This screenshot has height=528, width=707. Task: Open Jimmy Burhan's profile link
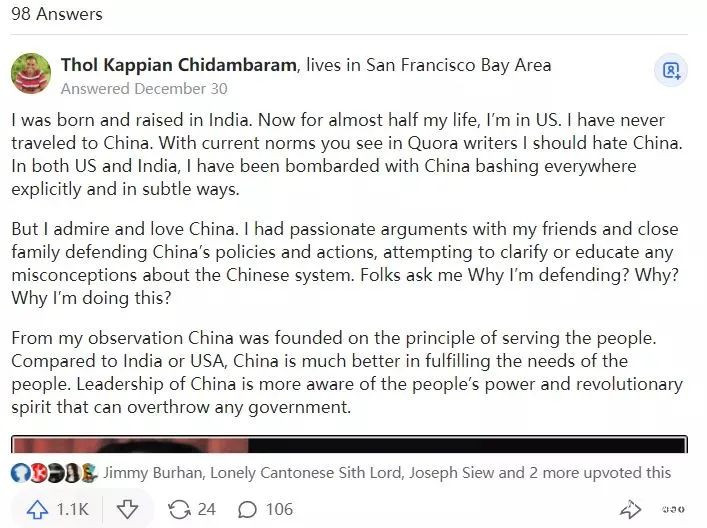tap(151, 472)
